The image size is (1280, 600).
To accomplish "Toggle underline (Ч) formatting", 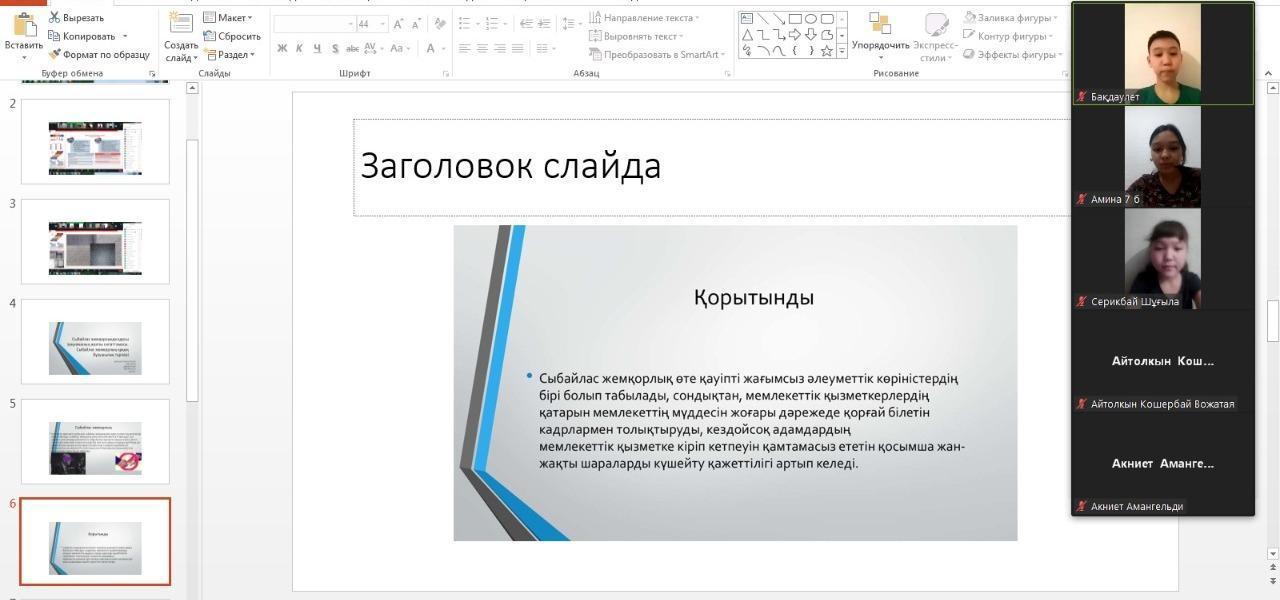I will click(x=317, y=48).
